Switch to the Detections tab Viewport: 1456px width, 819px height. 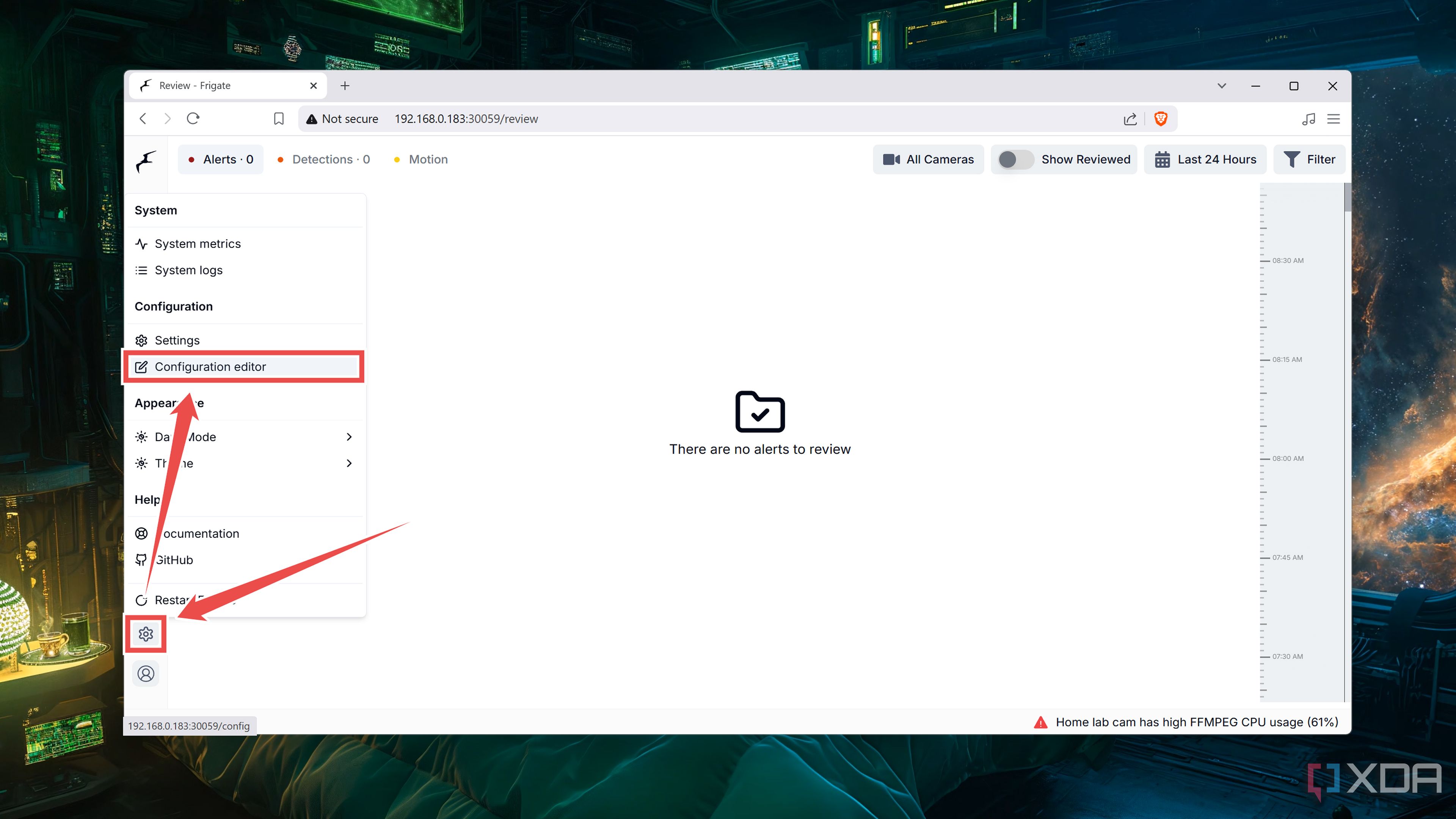(x=324, y=159)
